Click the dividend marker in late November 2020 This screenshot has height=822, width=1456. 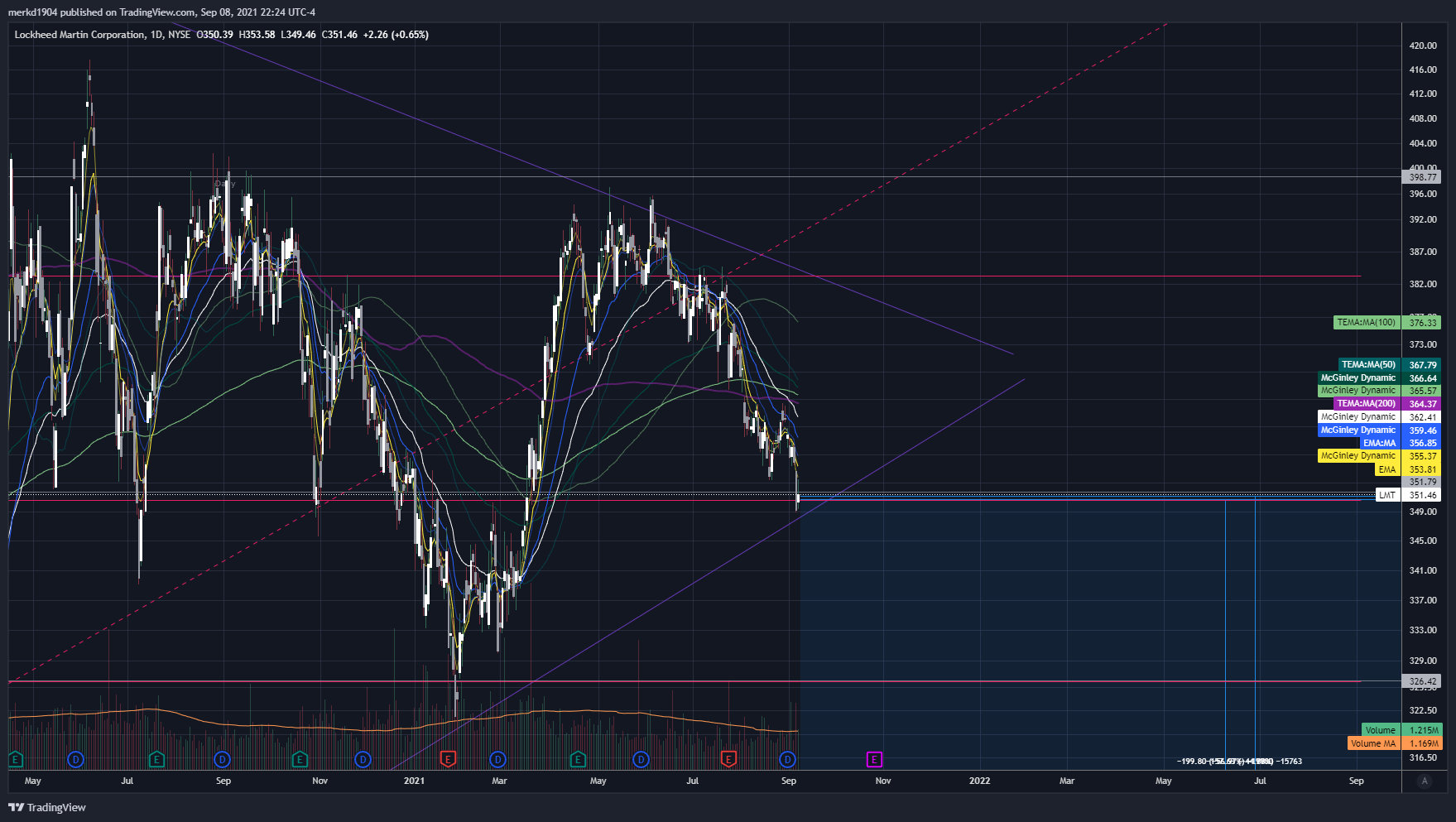(363, 759)
